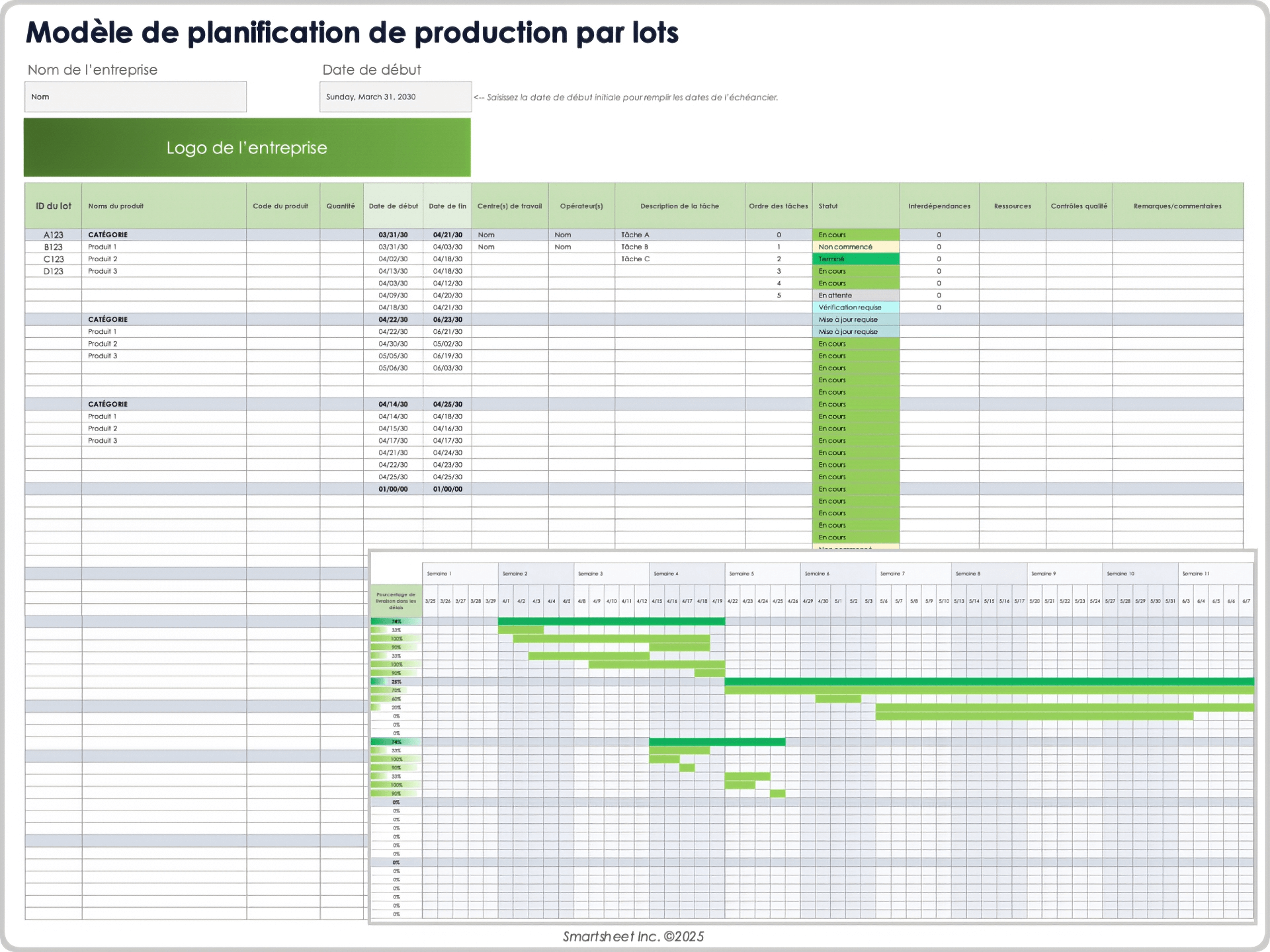Select the En attente status dropdown
Viewport: 1270px width, 952px height.
(x=856, y=295)
